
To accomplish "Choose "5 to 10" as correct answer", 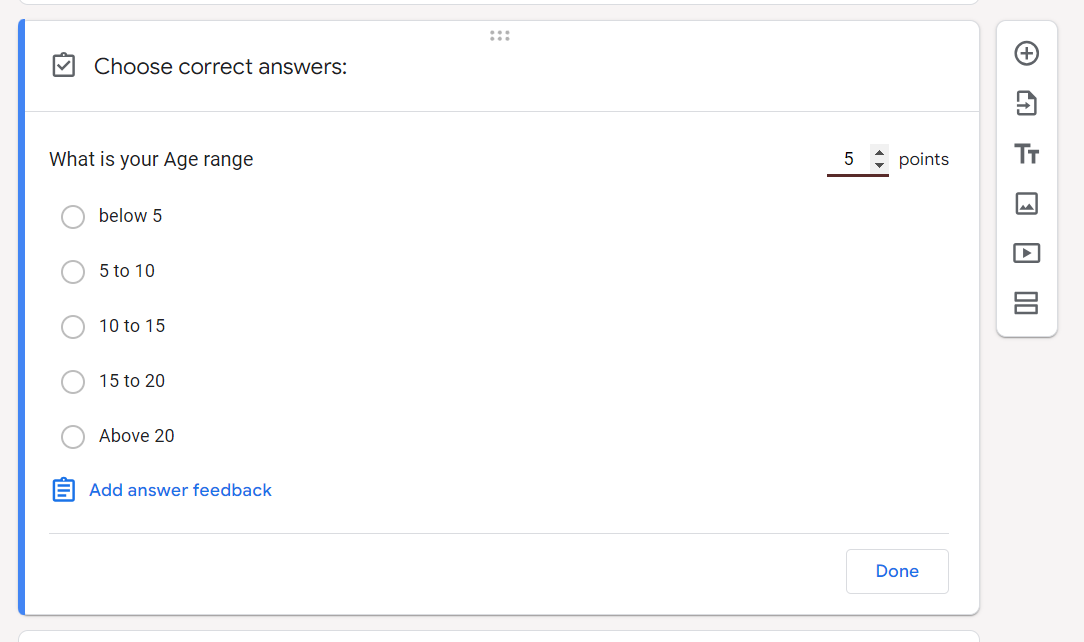I will point(73,272).
